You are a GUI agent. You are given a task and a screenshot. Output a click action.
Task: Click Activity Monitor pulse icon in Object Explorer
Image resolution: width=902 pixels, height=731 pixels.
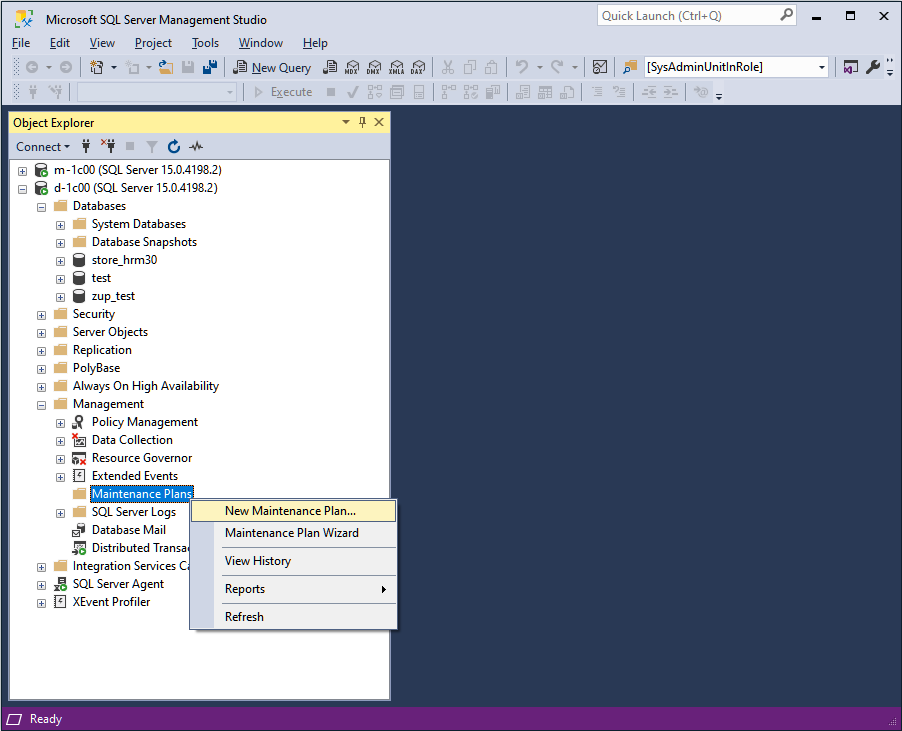[196, 146]
